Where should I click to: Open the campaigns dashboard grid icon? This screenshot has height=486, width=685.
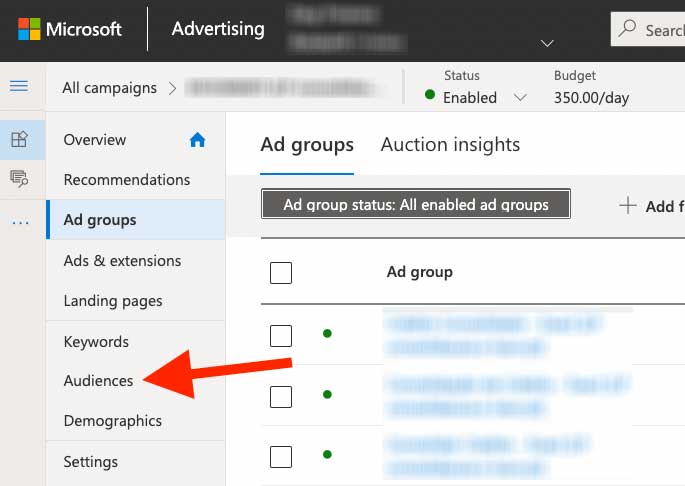tap(19, 139)
